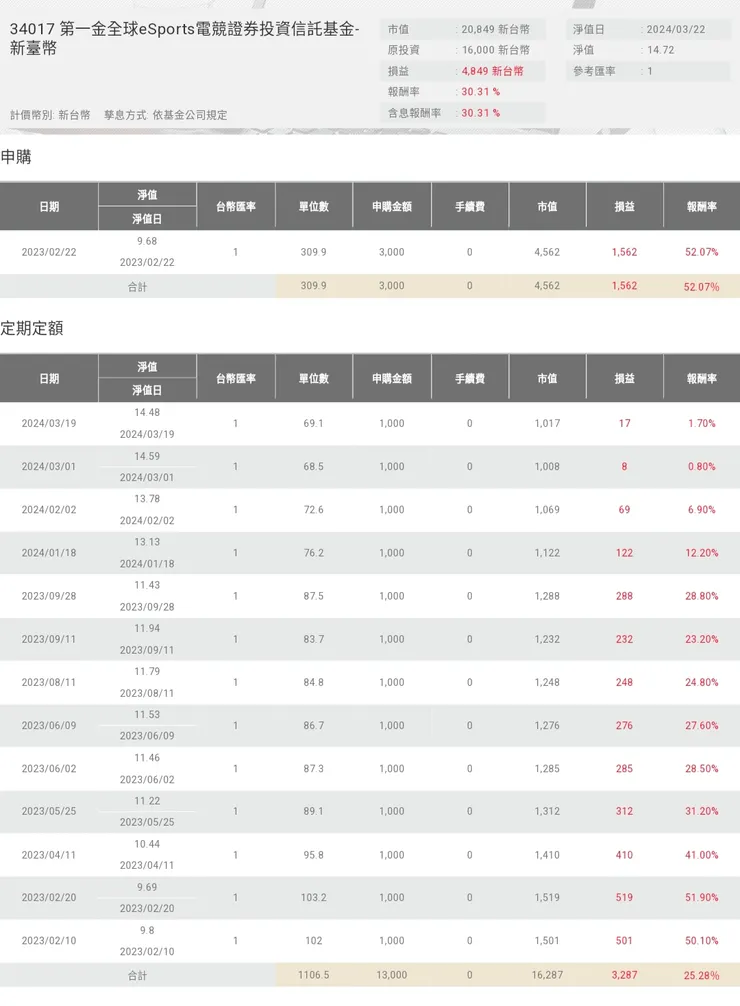
Task: Click the 28.80% return rate
Action: pyautogui.click(x=701, y=596)
